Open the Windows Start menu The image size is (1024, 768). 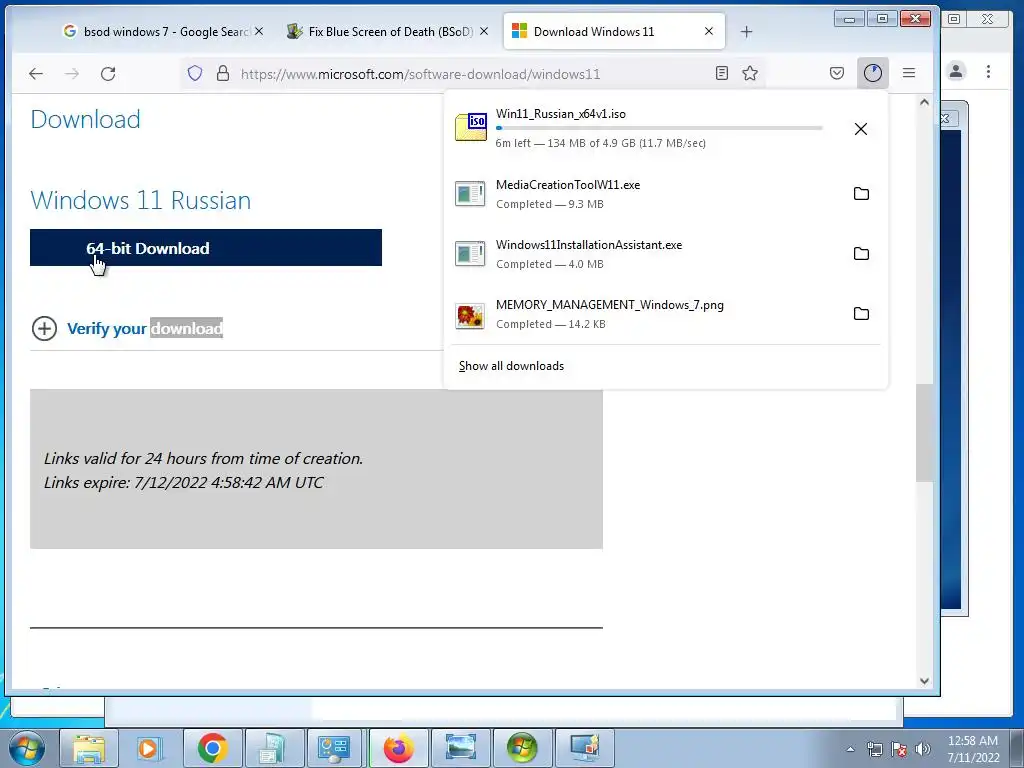(27, 747)
